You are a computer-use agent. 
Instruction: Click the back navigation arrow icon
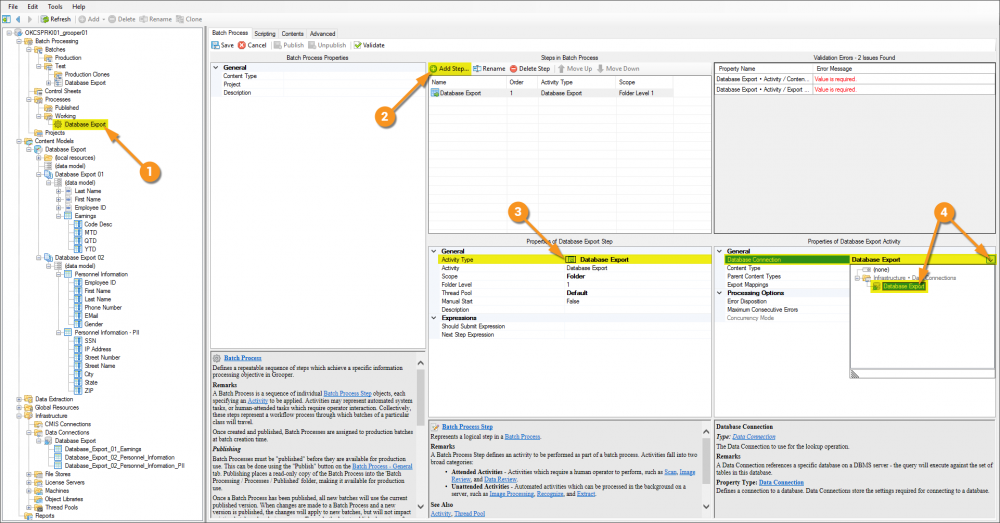point(18,19)
